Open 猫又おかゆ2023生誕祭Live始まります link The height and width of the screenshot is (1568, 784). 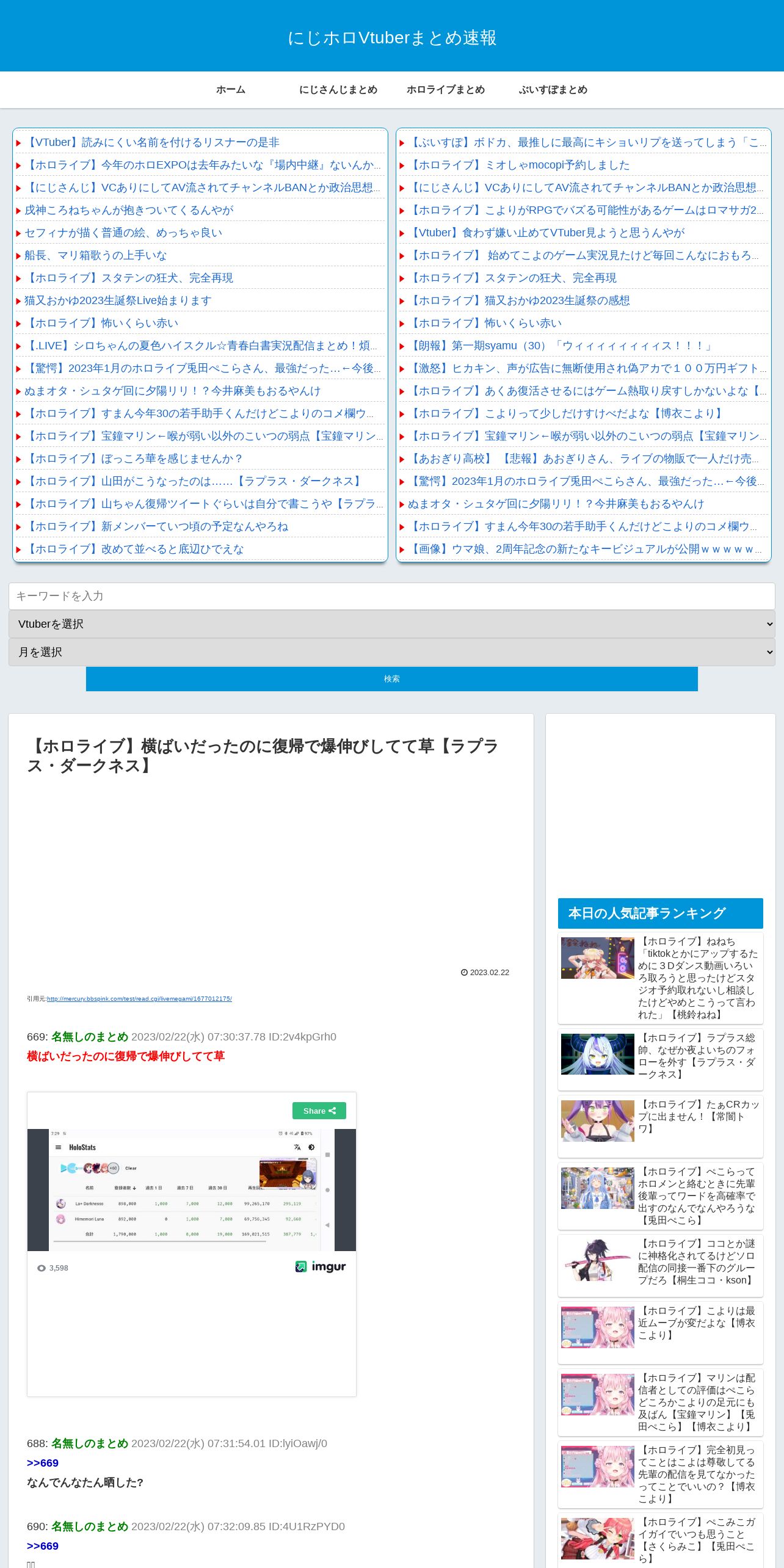coord(118,300)
